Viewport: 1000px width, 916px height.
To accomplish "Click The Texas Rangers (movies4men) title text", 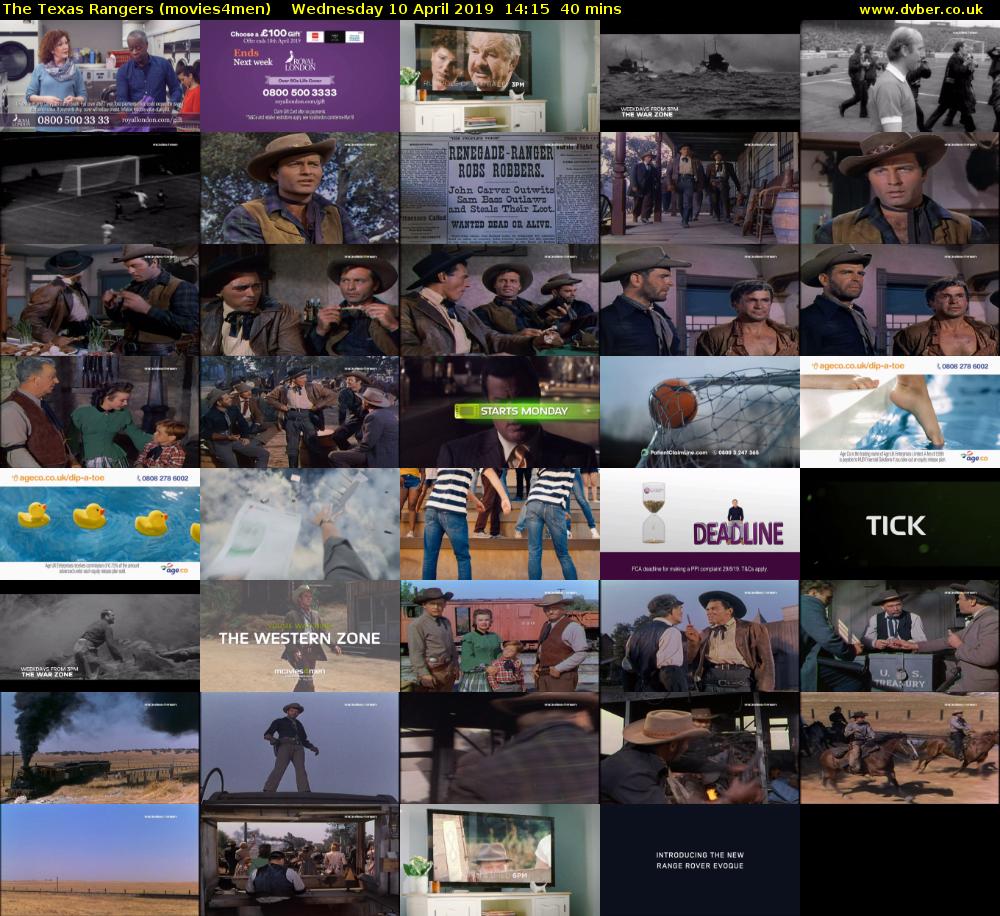I will (x=137, y=9).
